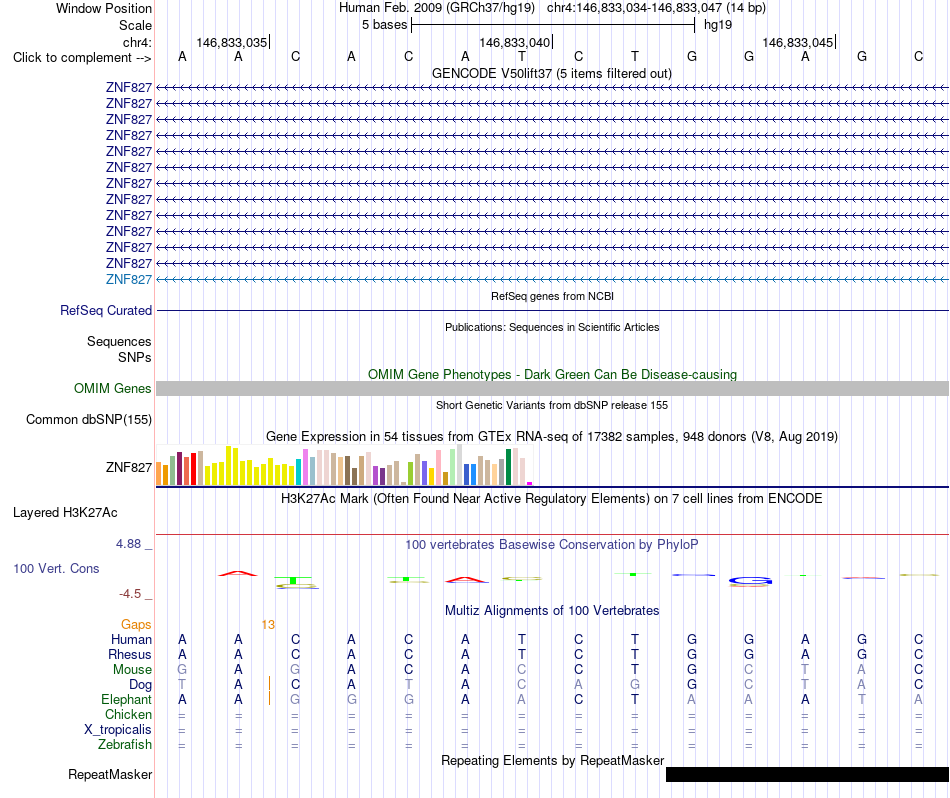Screen dimensions: 950x798
Task: Click the Zebrafish species label
Action: point(125,744)
